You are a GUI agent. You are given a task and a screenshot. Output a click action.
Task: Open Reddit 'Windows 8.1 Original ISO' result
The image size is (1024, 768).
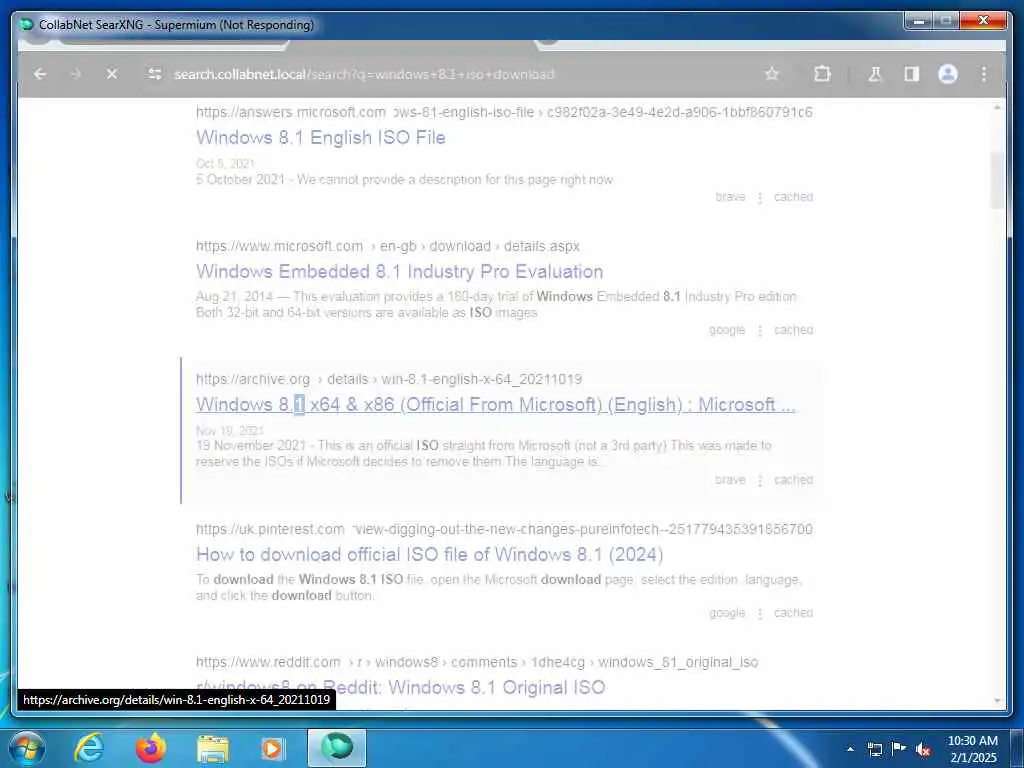pos(400,688)
